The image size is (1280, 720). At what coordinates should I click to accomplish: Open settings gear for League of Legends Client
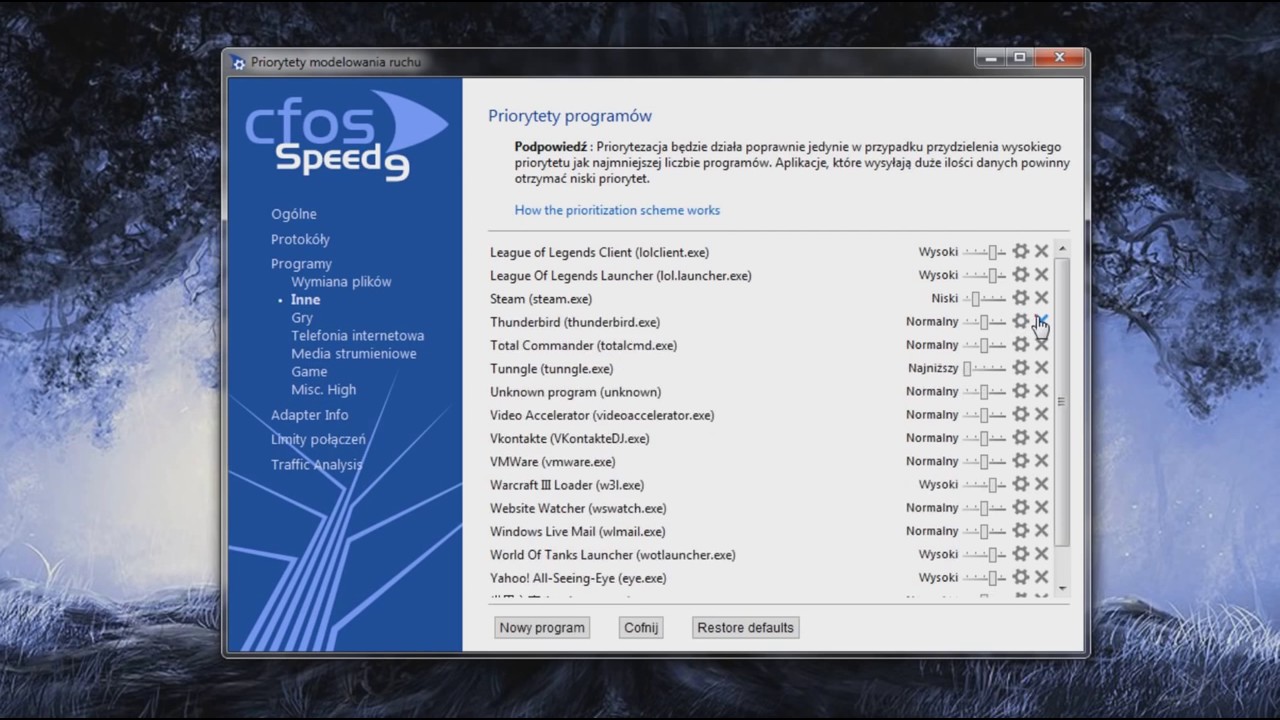[1021, 251]
